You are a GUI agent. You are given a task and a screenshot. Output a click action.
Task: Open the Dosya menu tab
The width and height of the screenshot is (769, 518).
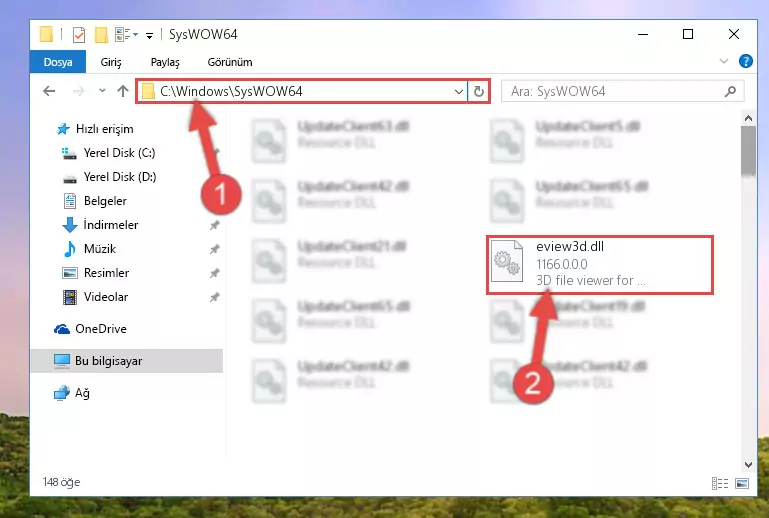(x=58, y=62)
